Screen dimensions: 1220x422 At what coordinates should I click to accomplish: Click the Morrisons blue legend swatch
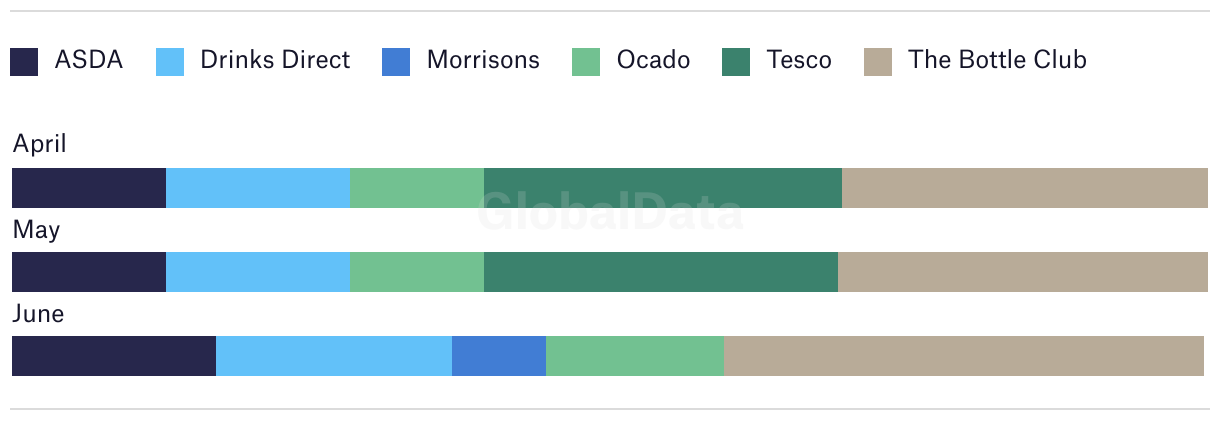tap(396, 62)
